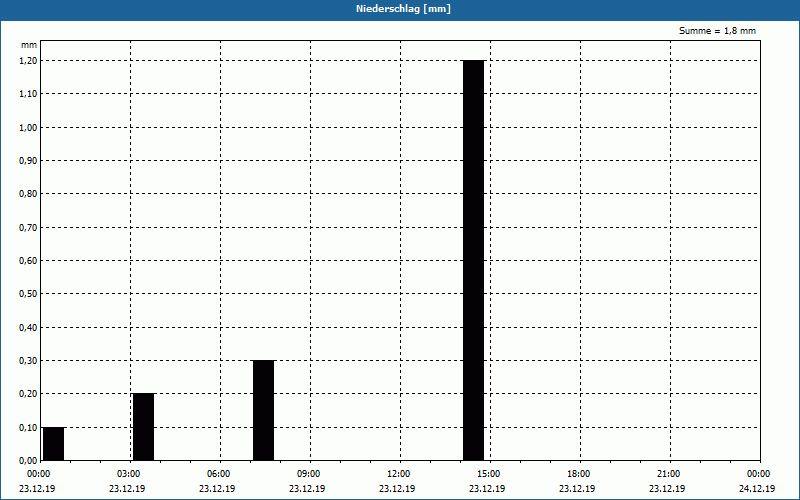
Task: Click the 03:00 time axis label
Action: [x=128, y=474]
